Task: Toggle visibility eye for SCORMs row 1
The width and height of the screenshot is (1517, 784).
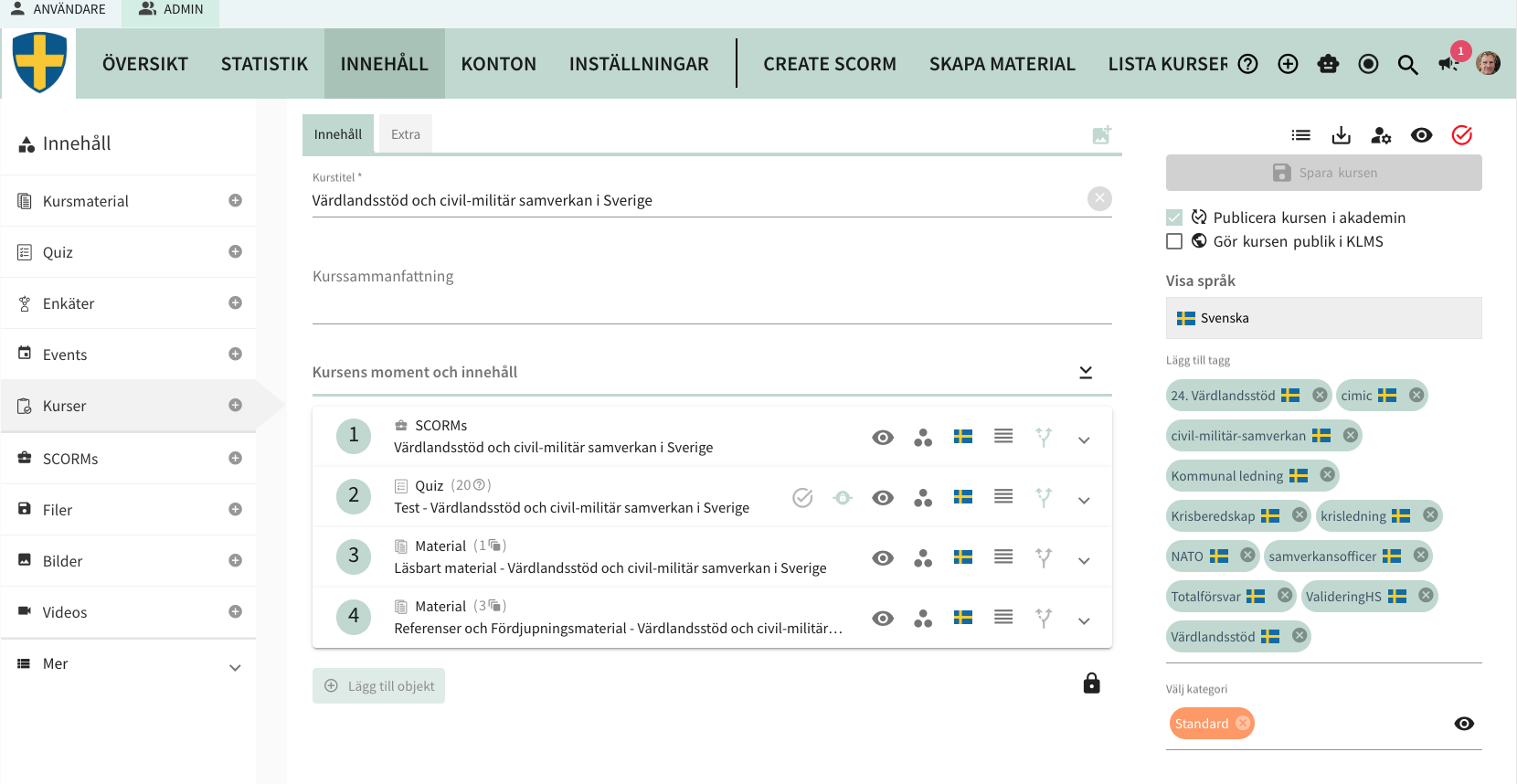Action: [x=882, y=438]
